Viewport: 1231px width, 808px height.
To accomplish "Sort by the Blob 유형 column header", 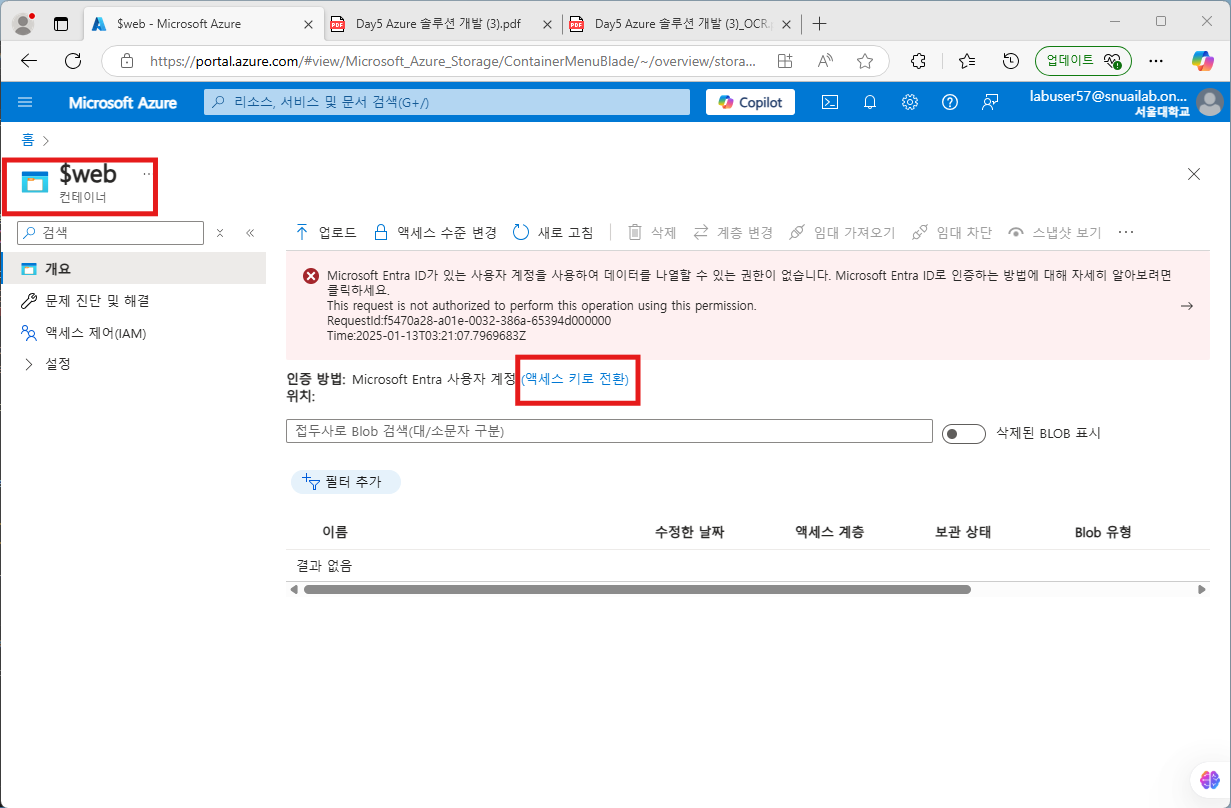I will click(x=1102, y=532).
